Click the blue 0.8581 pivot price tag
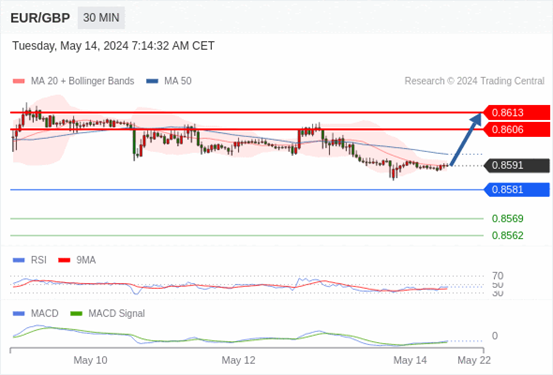 tap(516, 190)
